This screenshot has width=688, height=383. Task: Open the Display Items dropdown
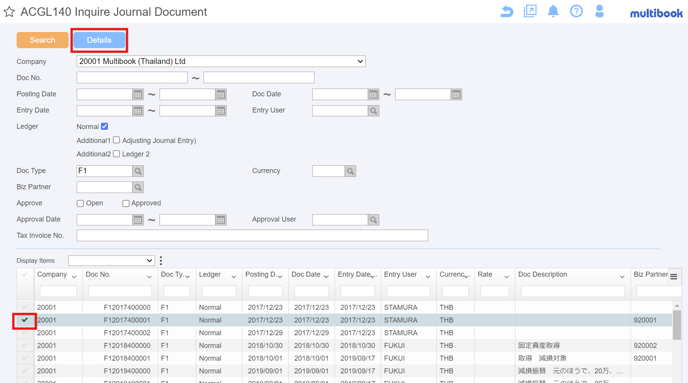pyautogui.click(x=111, y=261)
